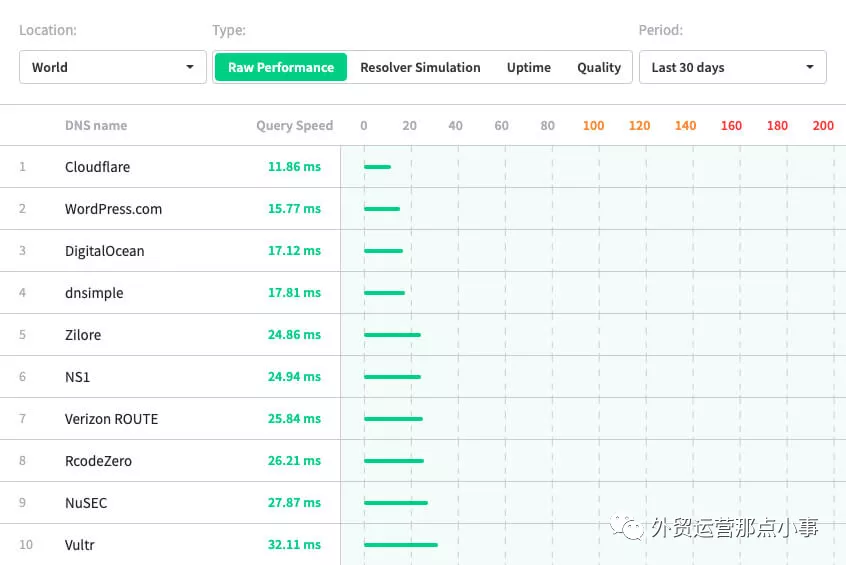846x565 pixels.
Task: Click the WordPress.com speed bar
Action: pyautogui.click(x=382, y=209)
